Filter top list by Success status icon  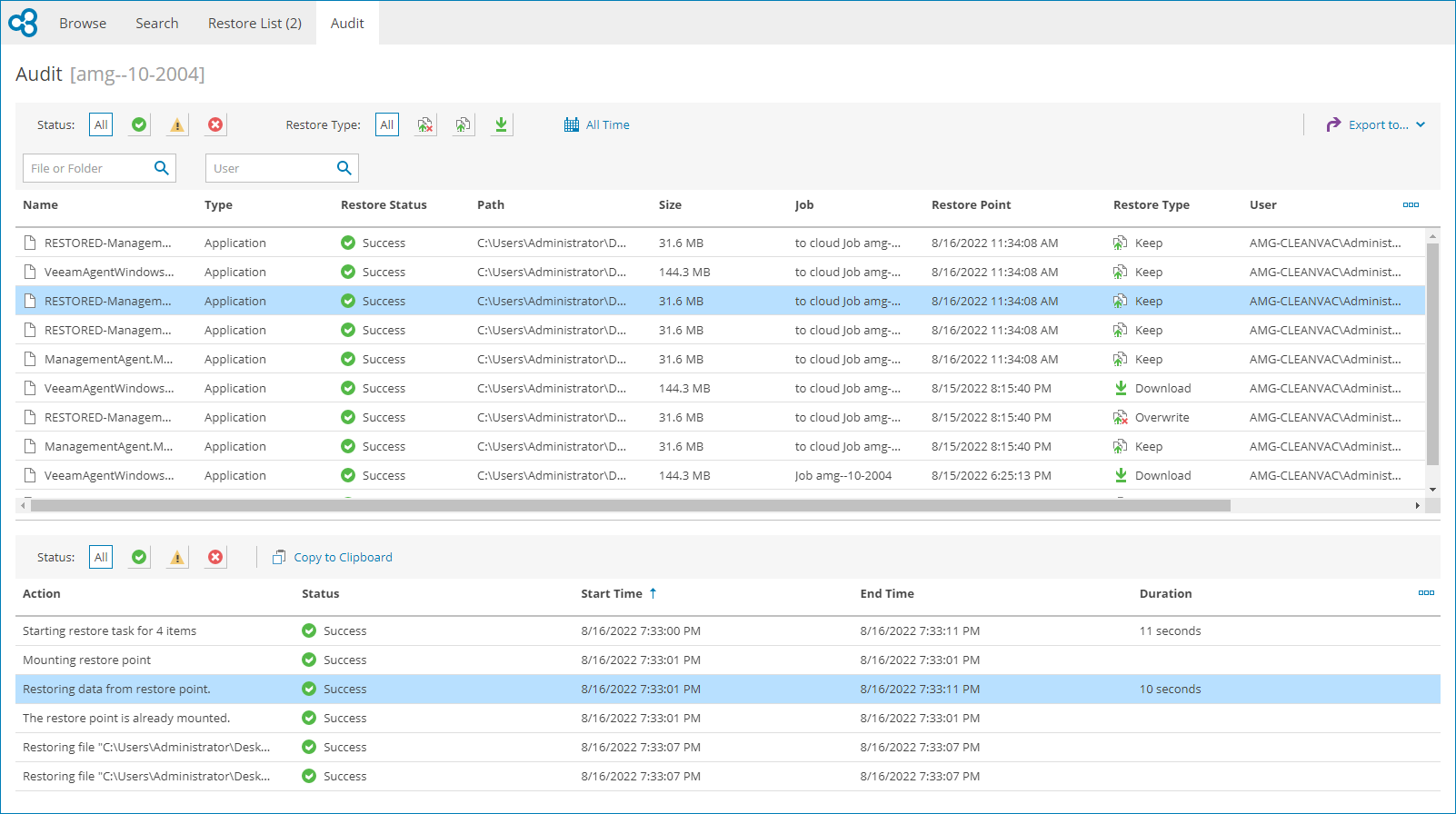139,124
